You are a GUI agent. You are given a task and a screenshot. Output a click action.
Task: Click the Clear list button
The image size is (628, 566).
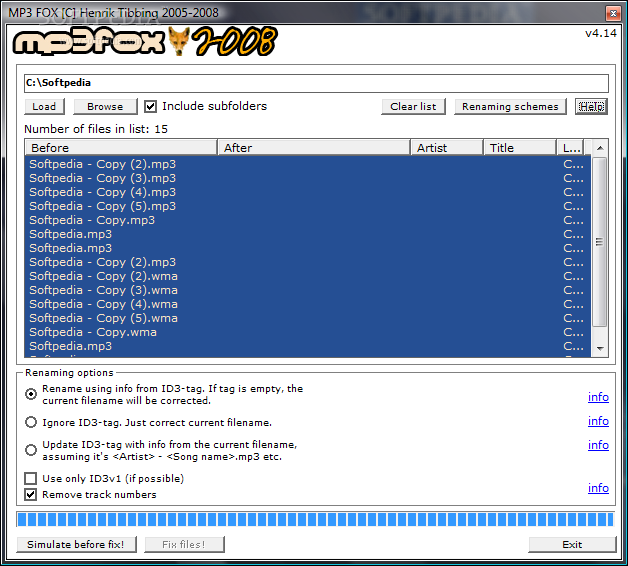pyautogui.click(x=413, y=107)
